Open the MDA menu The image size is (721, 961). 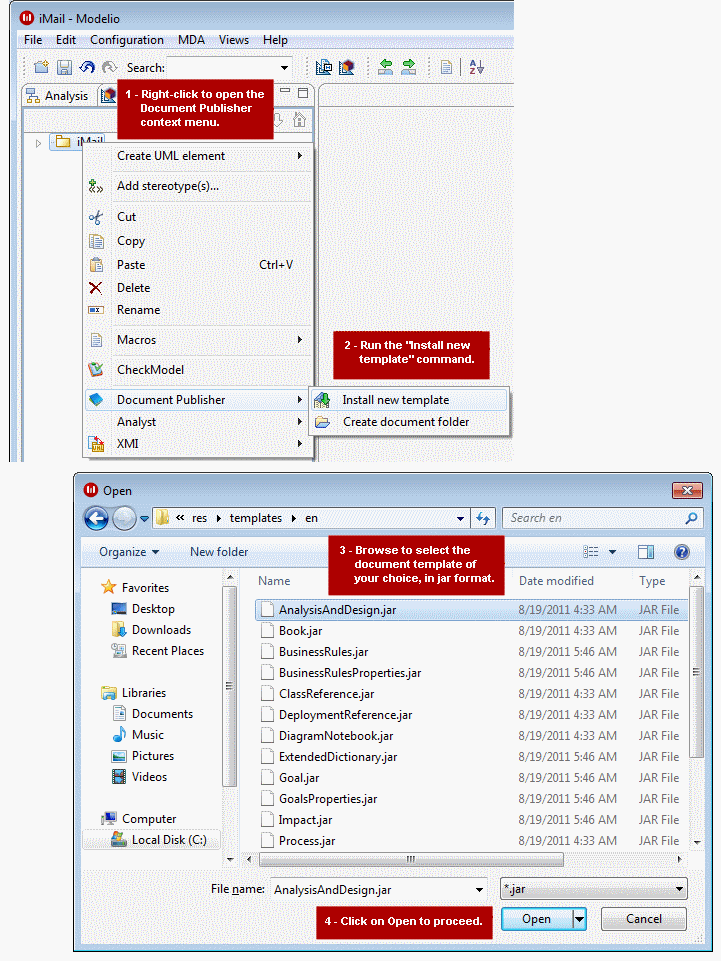click(x=191, y=40)
